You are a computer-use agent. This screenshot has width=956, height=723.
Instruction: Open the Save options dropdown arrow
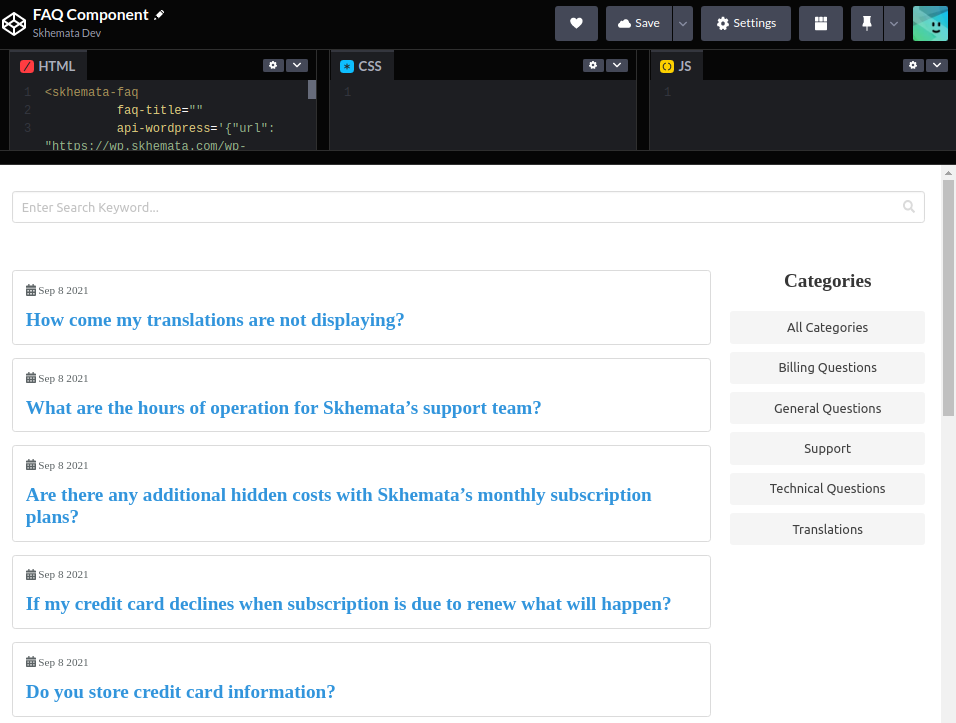683,23
